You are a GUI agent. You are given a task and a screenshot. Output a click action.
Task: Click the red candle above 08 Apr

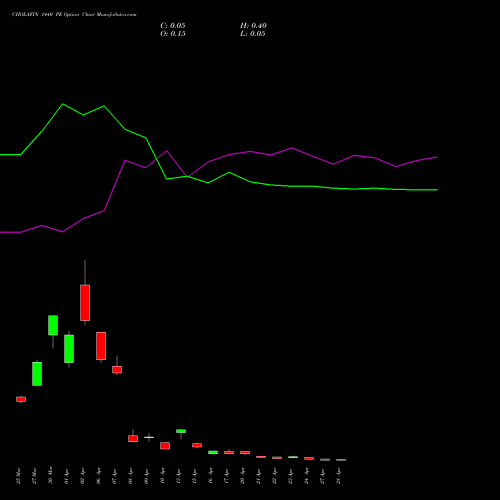pyautogui.click(x=133, y=439)
